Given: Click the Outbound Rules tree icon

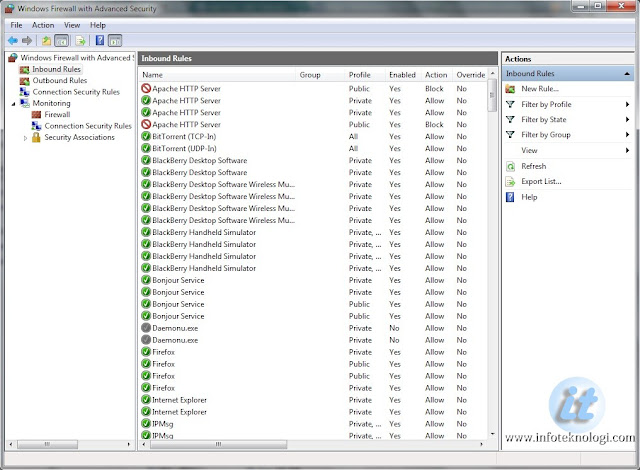Looking at the screenshot, I should point(24,81).
